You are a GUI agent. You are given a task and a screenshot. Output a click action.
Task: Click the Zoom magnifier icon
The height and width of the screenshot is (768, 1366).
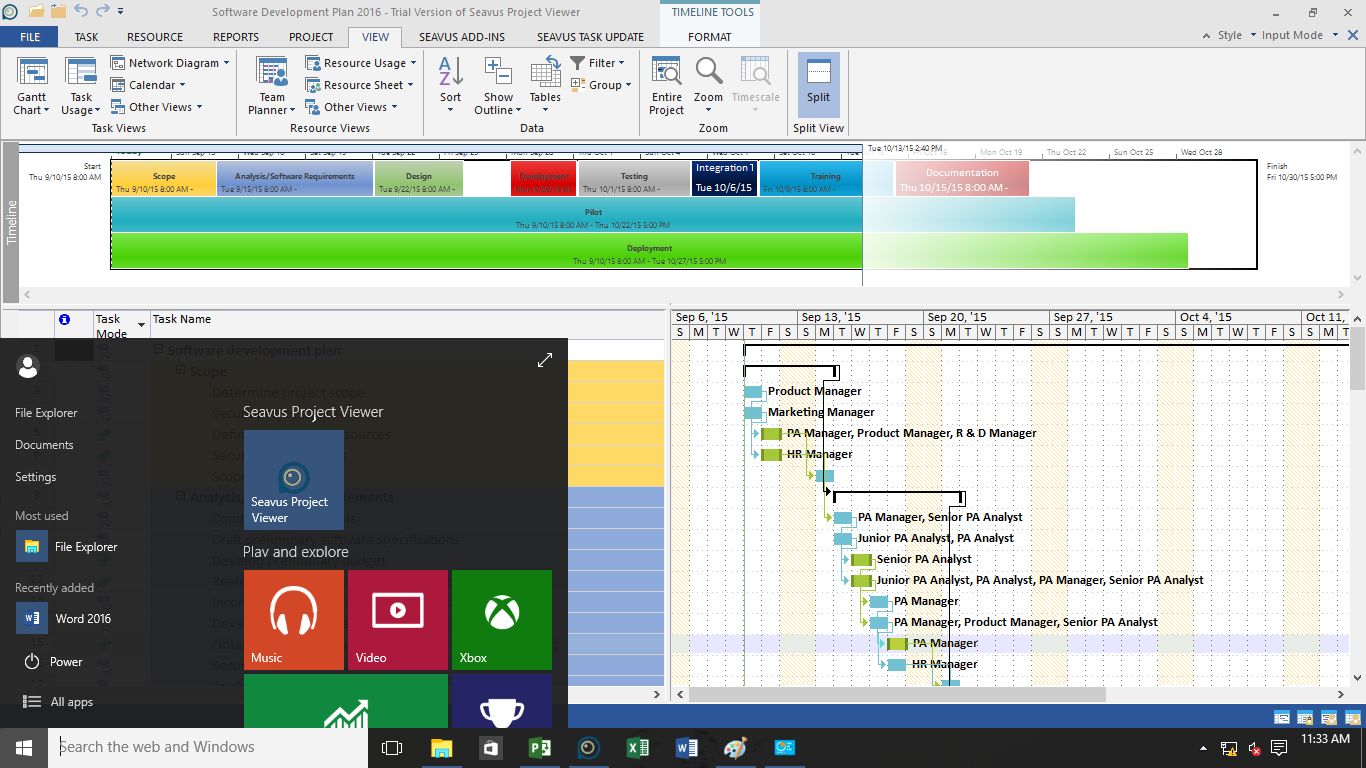(708, 84)
